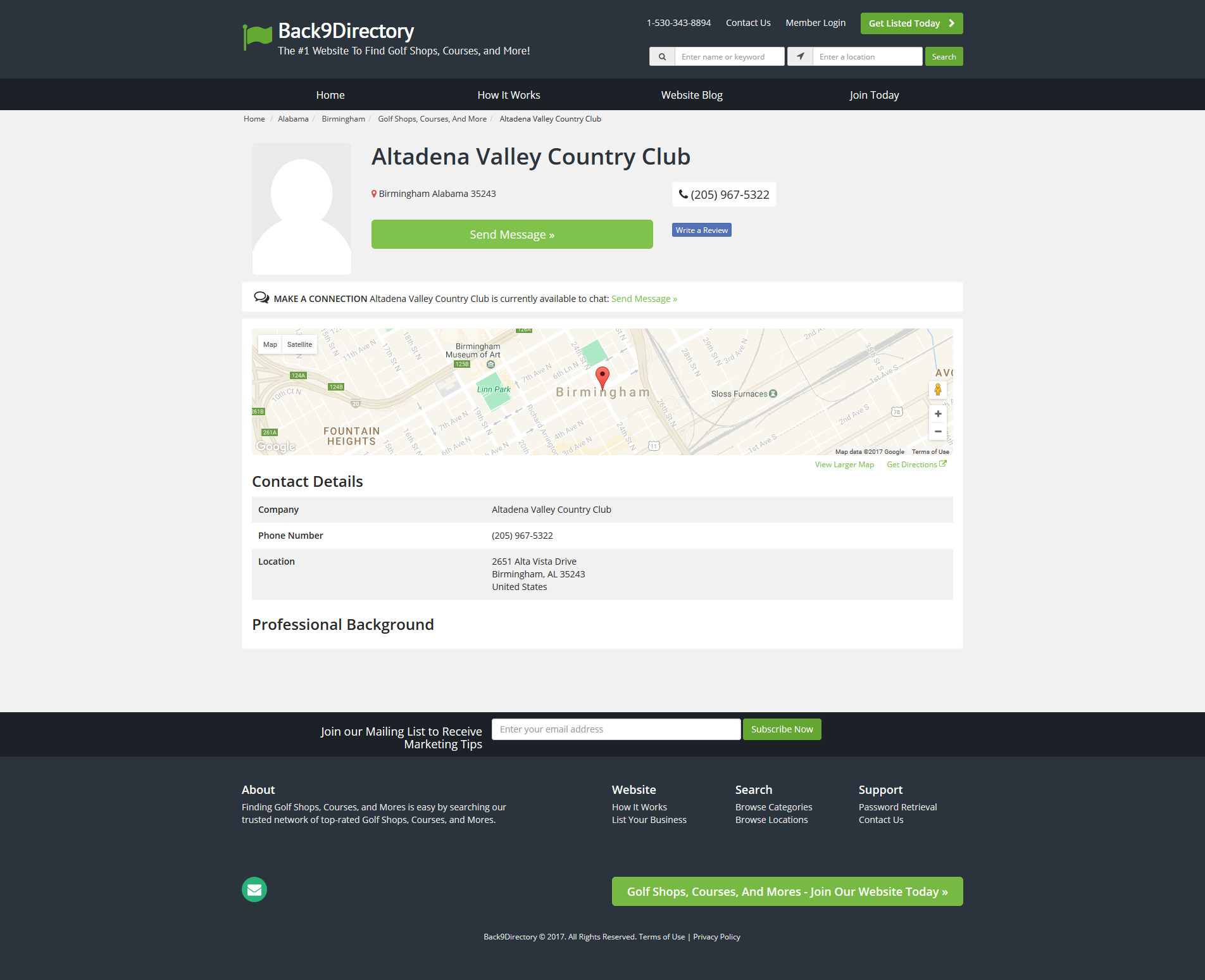Click the Write a Review button
This screenshot has height=980, width=1205.
(702, 230)
